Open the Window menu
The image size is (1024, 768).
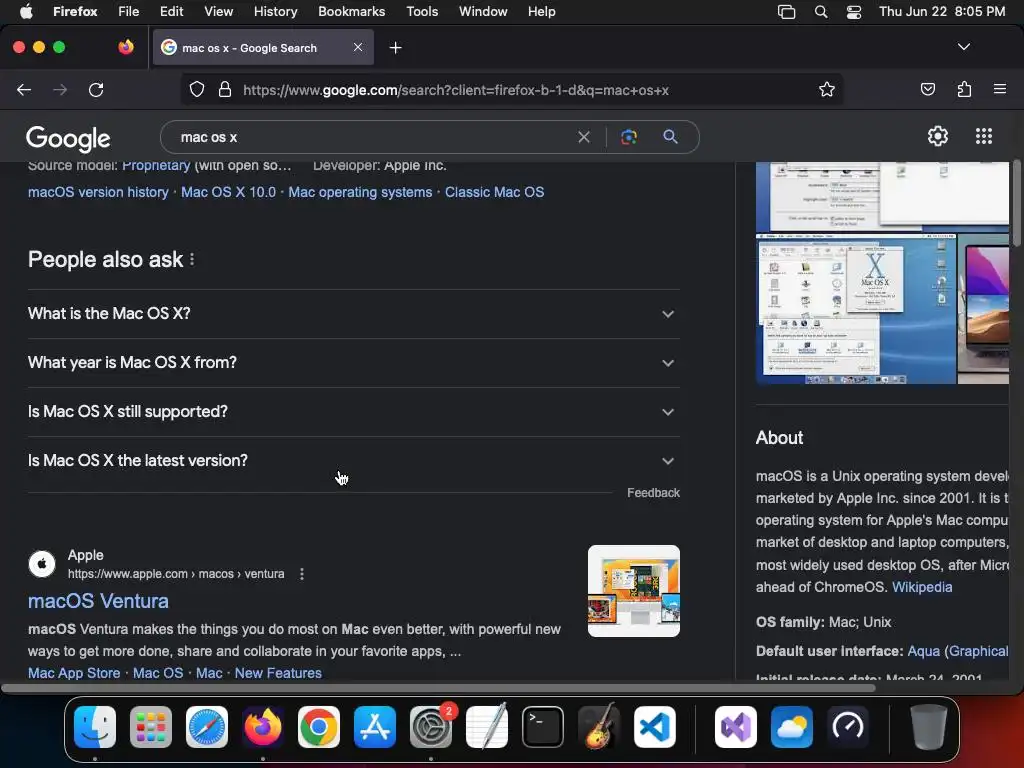coord(483,11)
